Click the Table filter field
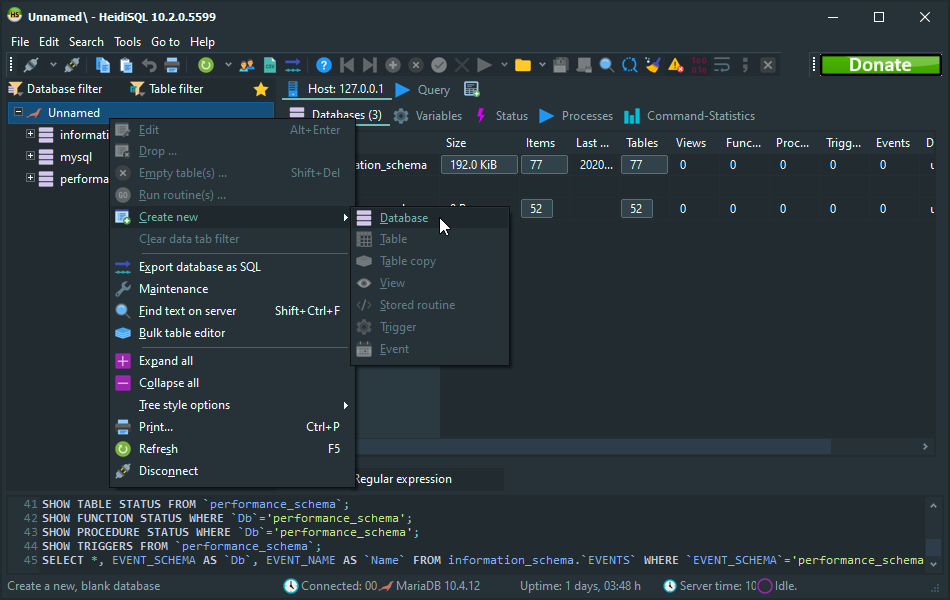 tap(176, 89)
